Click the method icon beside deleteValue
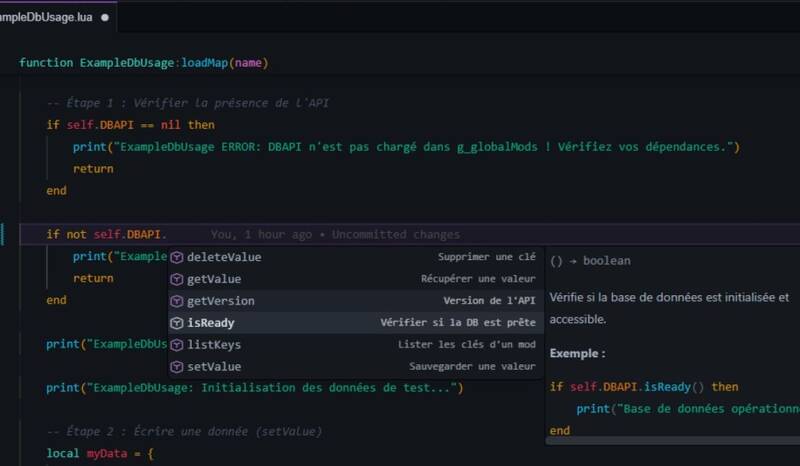This screenshot has height=466, width=800. click(x=177, y=257)
